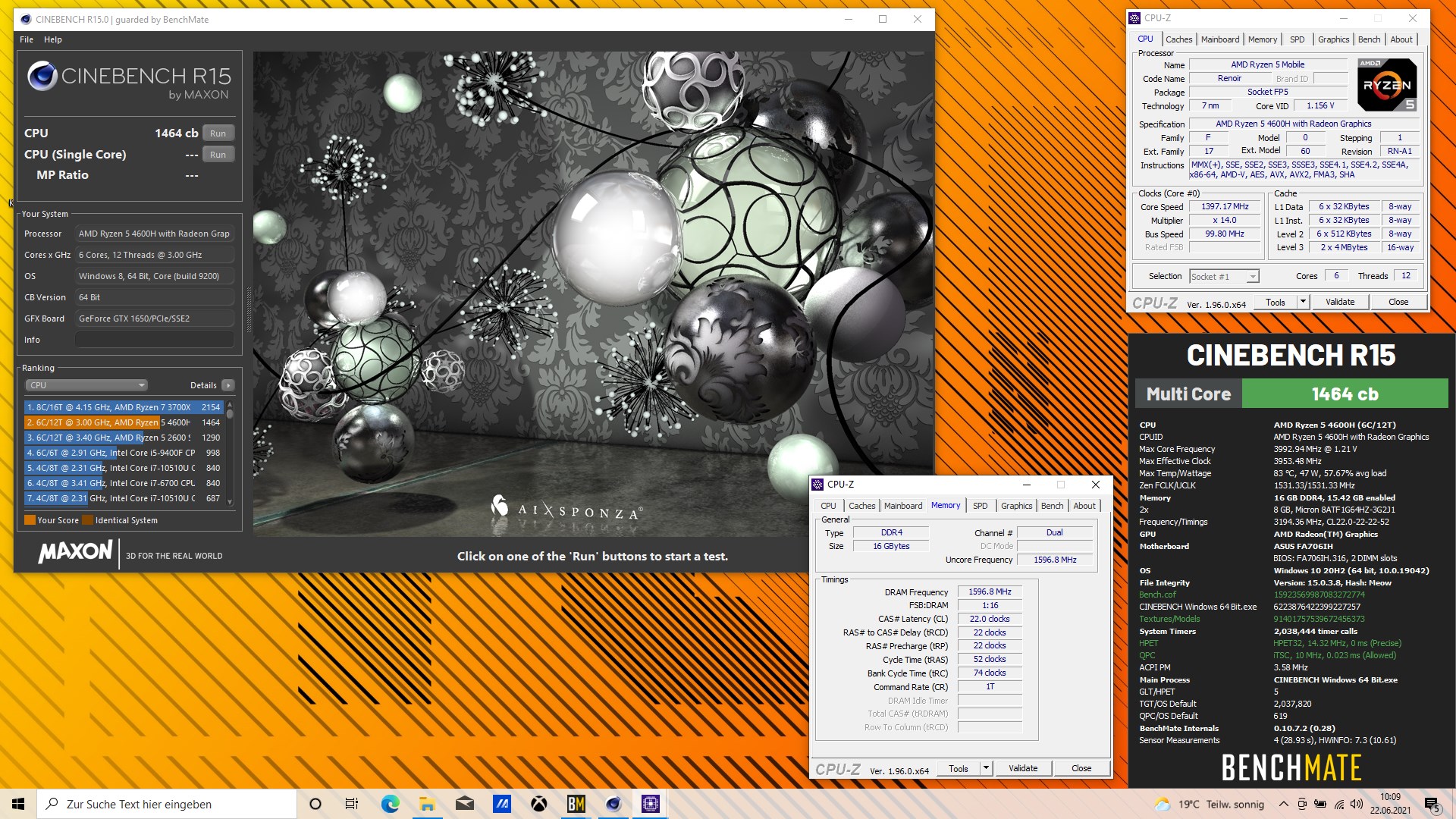Open the weather widget showing 19°C
Viewport: 1456px width, 819px height.
[x=1209, y=805]
